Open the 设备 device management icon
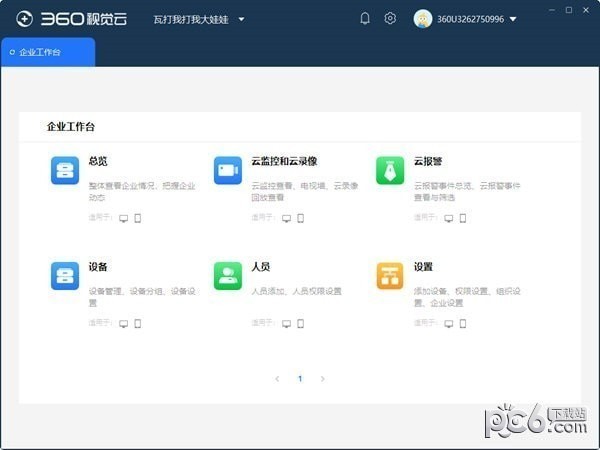Image resolution: width=600 pixels, height=450 pixels. click(x=65, y=276)
